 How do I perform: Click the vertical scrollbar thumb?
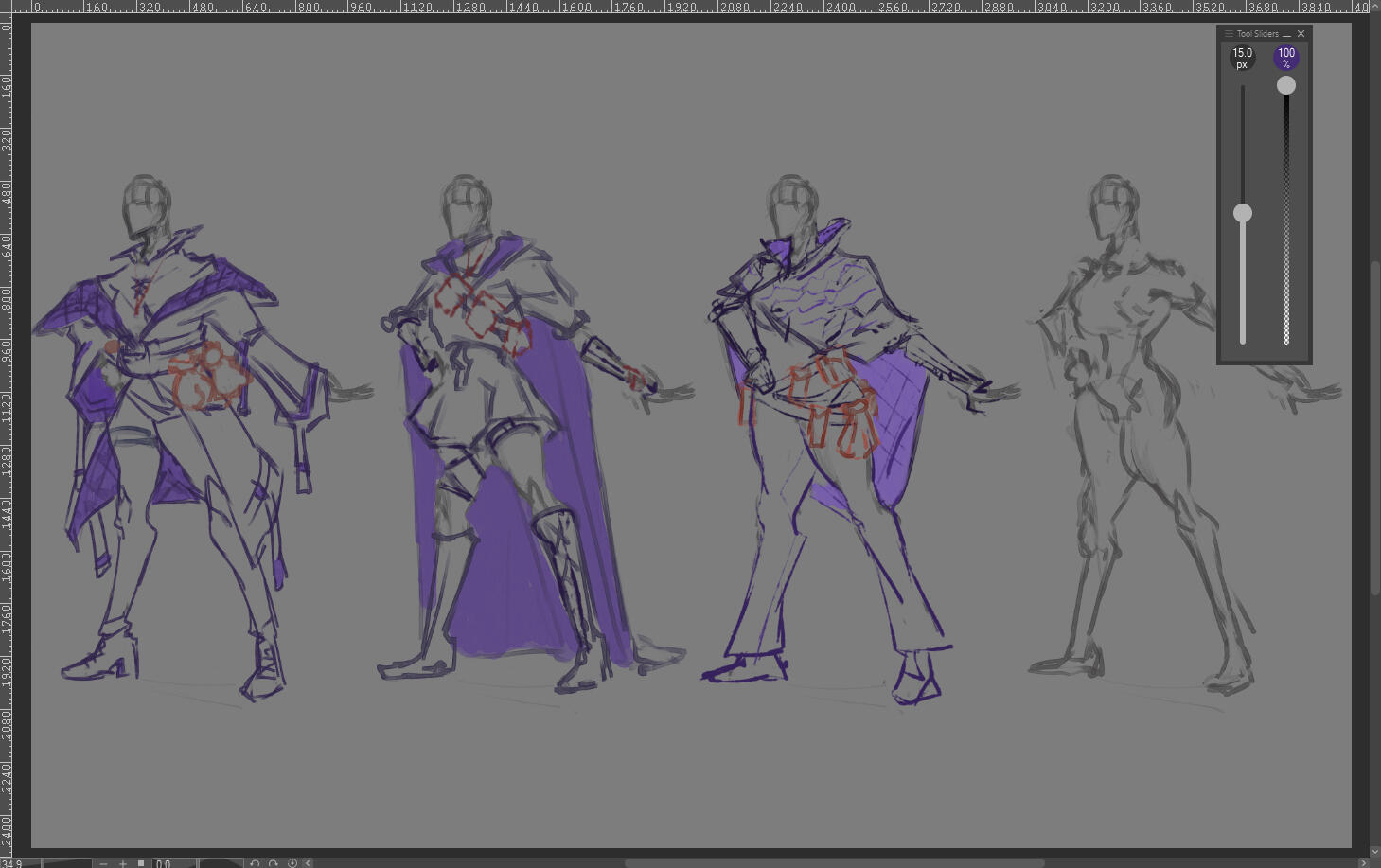[x=1375, y=427]
